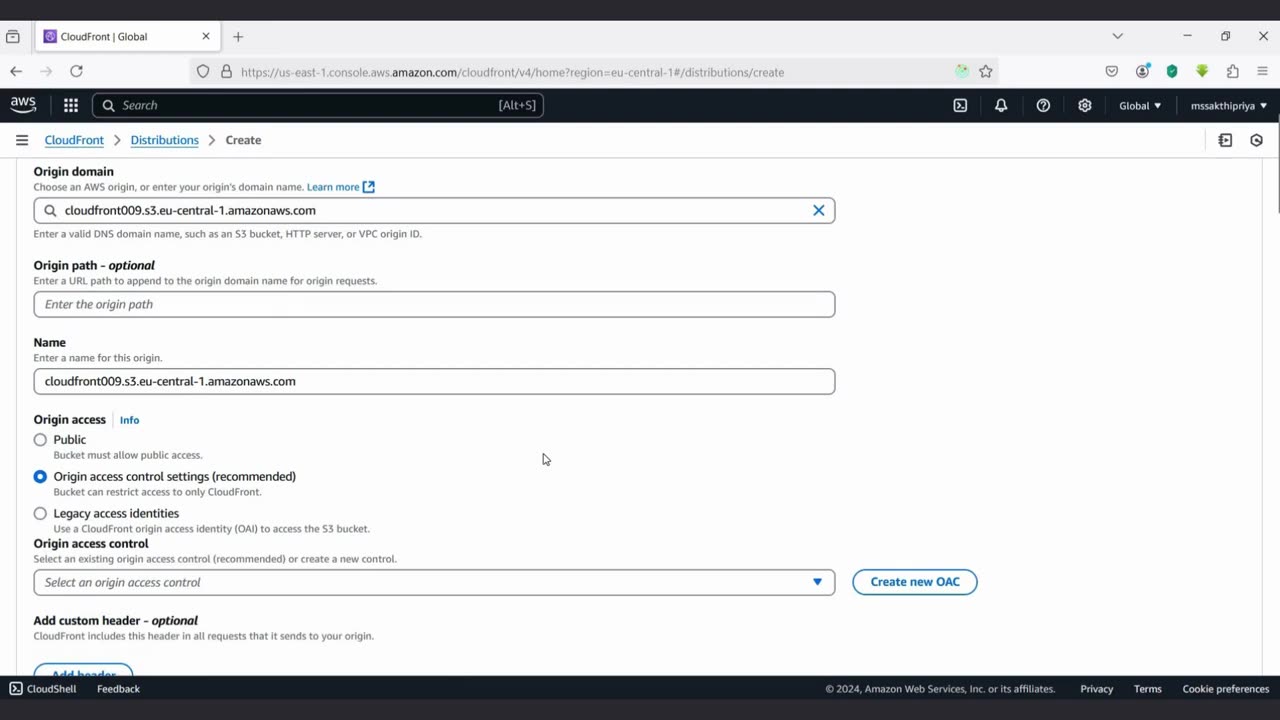
Task: Bookmark this page with the star icon
Action: [986, 71]
